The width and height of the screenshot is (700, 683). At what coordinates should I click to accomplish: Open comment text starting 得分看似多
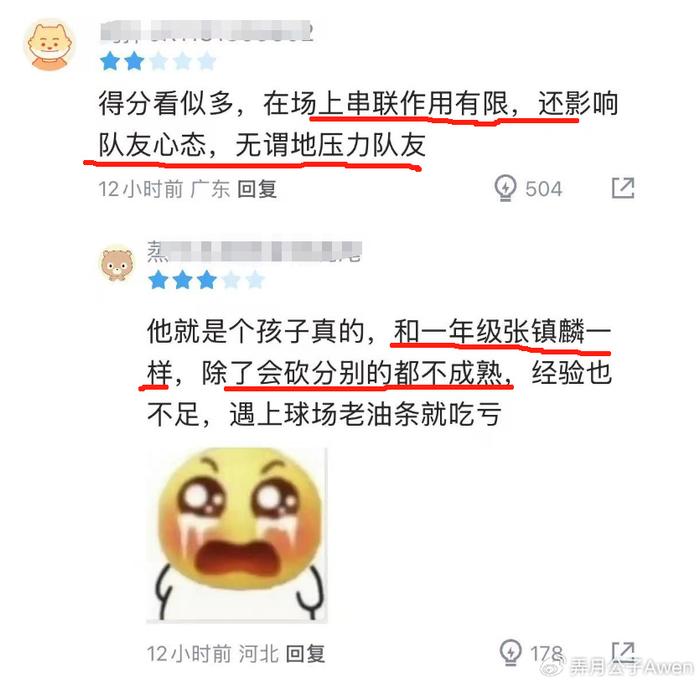[x=358, y=125]
